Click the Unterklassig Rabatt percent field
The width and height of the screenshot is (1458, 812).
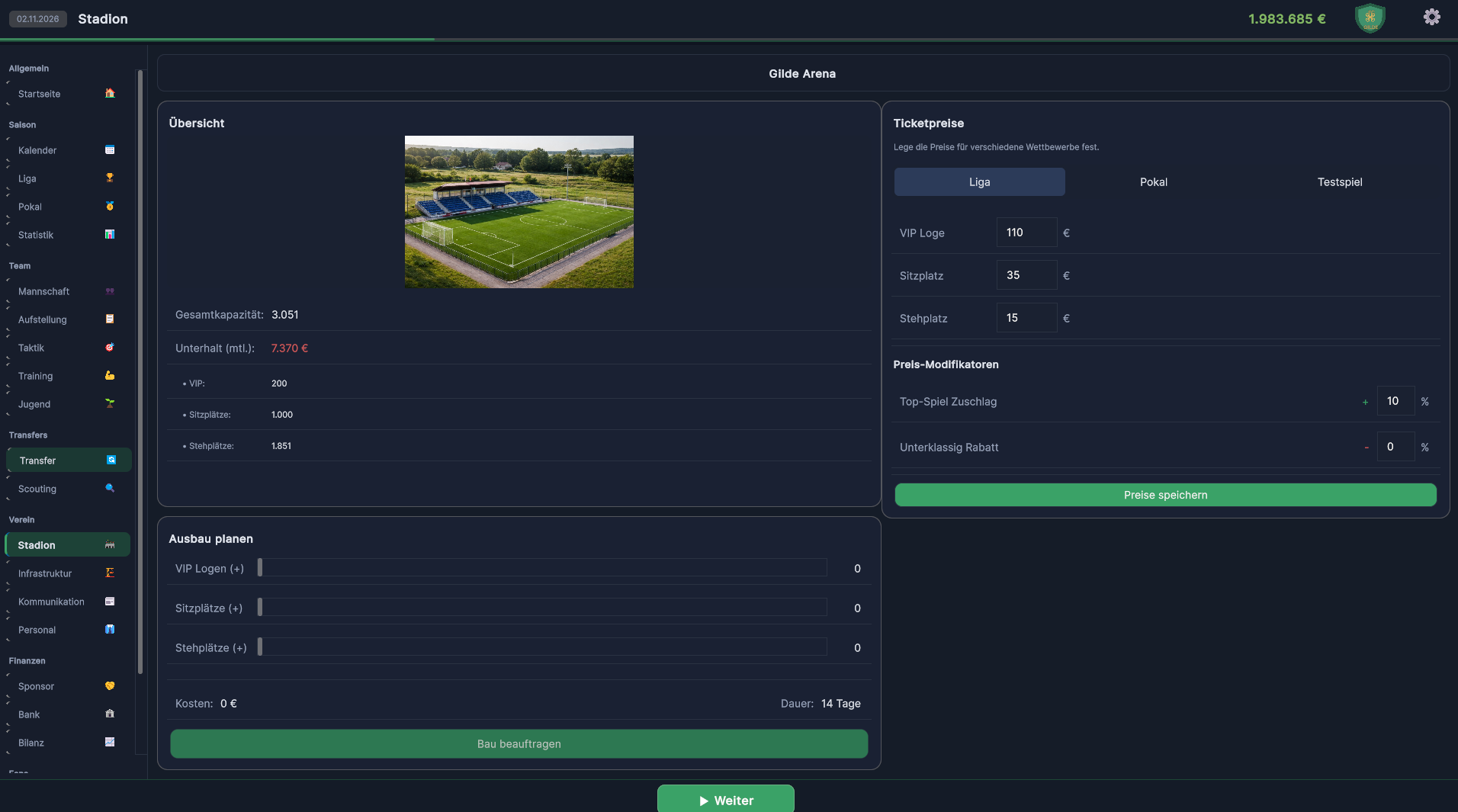tap(1395, 447)
